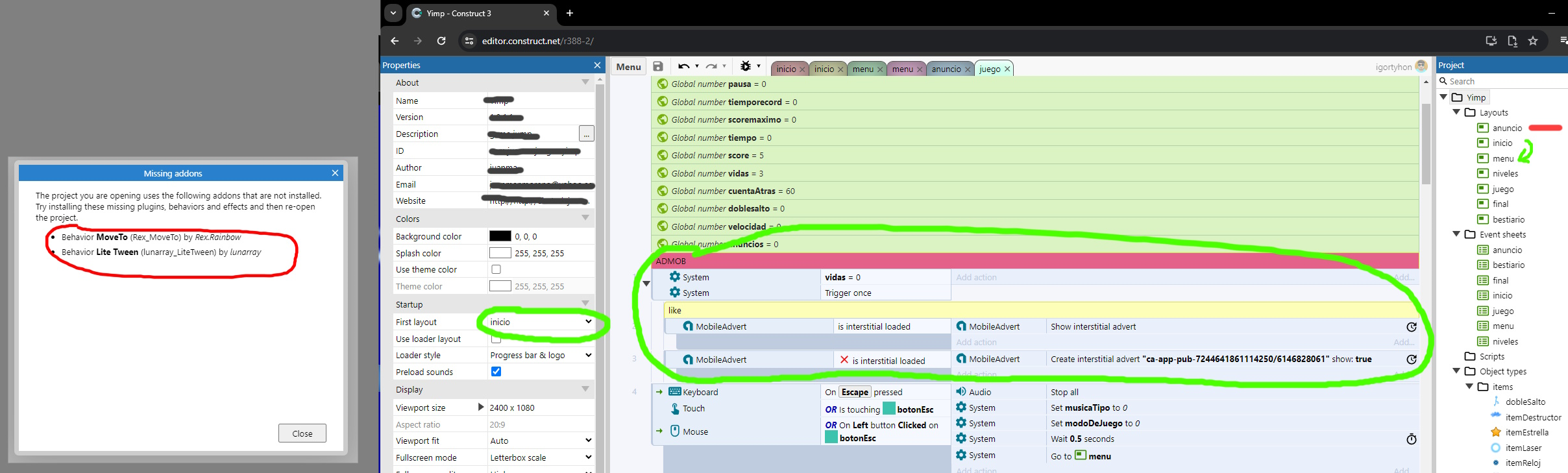Collapse the Layouts folder in Project
This screenshot has height=473, width=1568.
1456,112
